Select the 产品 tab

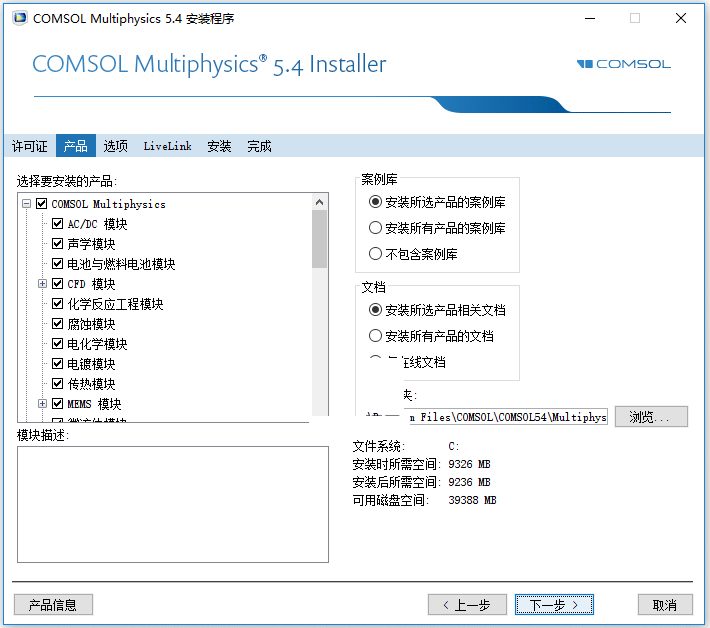click(x=76, y=146)
